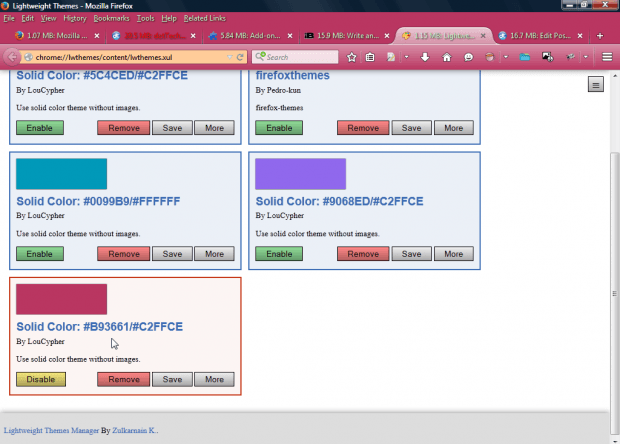The width and height of the screenshot is (620, 444).
Task: Click the back navigation arrow
Action: 12,57
